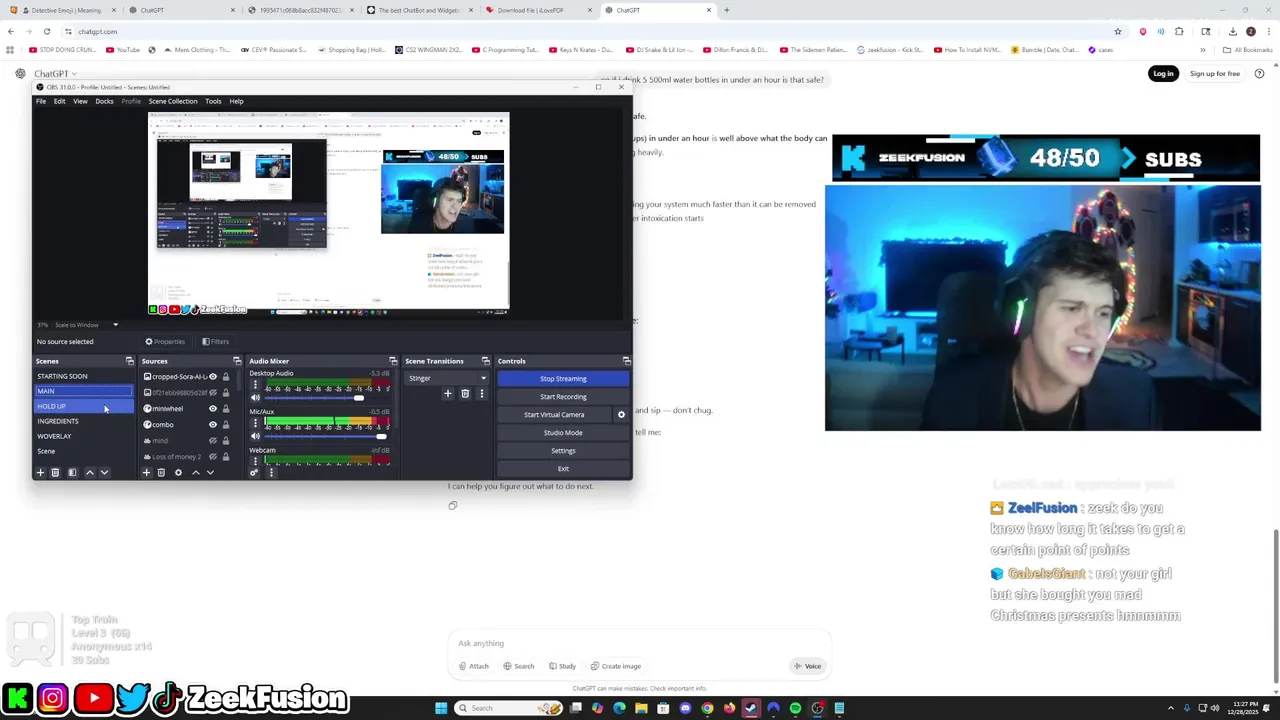Open Audio Mixer footer three-dot menu
This screenshot has width=1280, height=720.
pyautogui.click(x=271, y=473)
